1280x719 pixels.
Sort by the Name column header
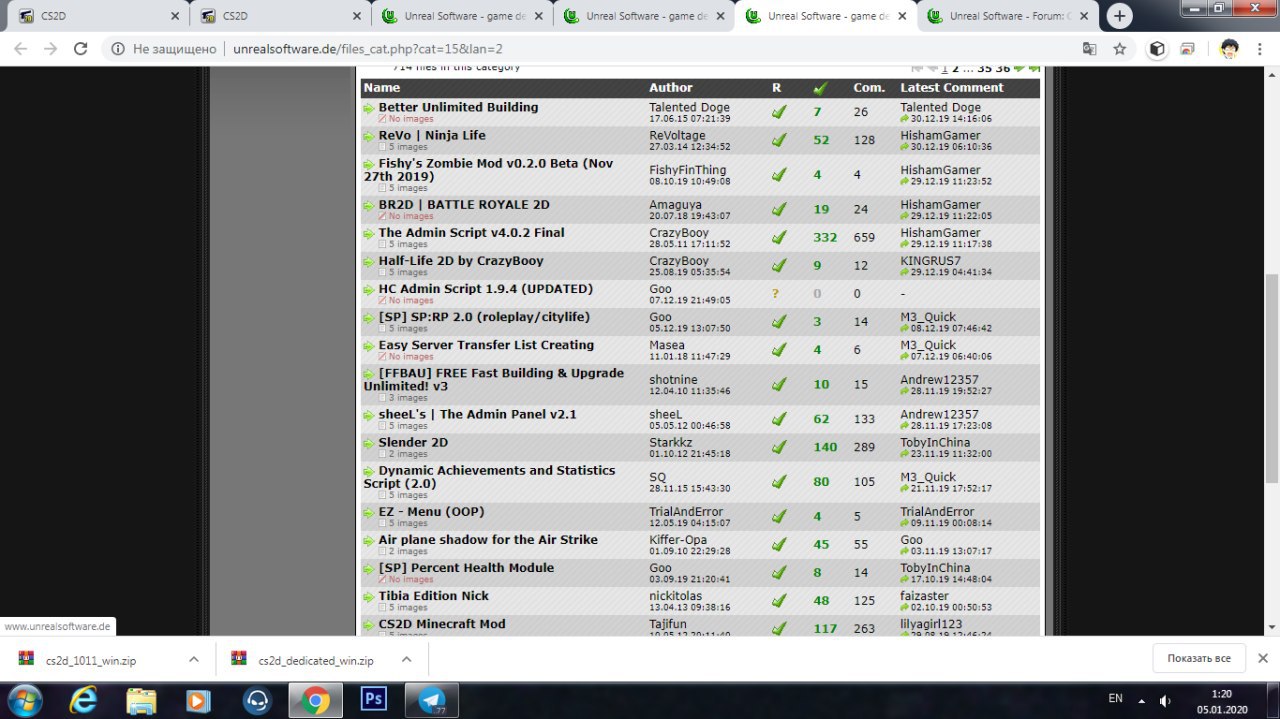tap(382, 88)
